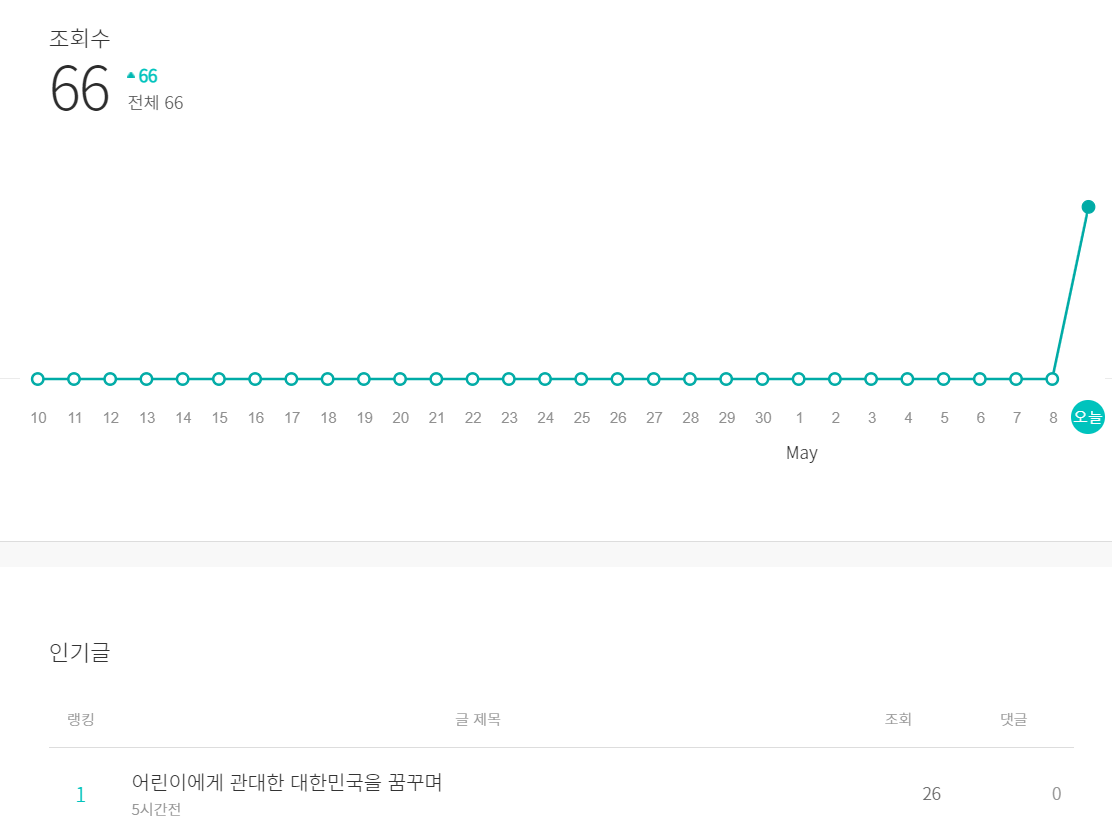Click the large '66' view count number

81,88
